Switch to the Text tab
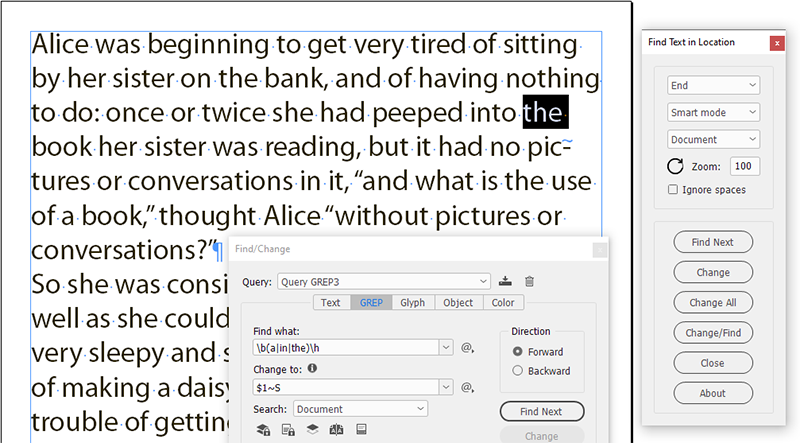800x443 pixels. point(331,303)
